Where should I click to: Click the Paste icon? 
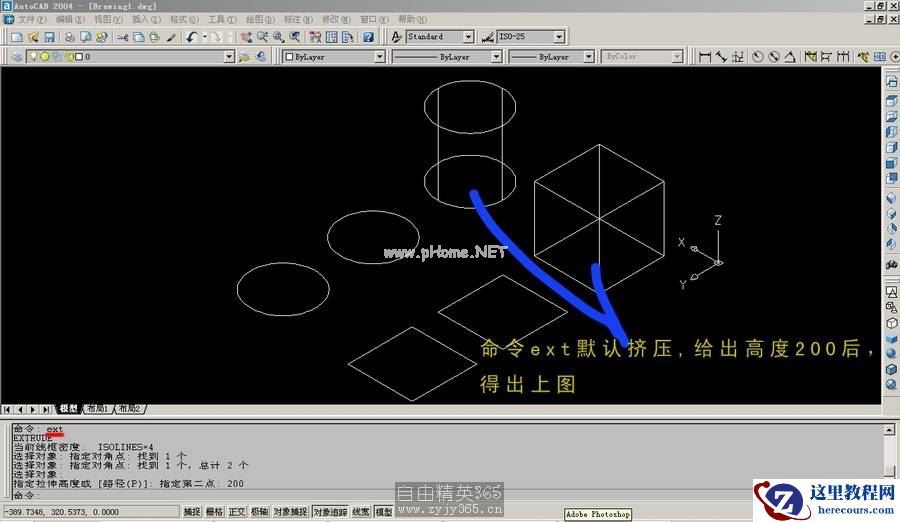tap(154, 37)
